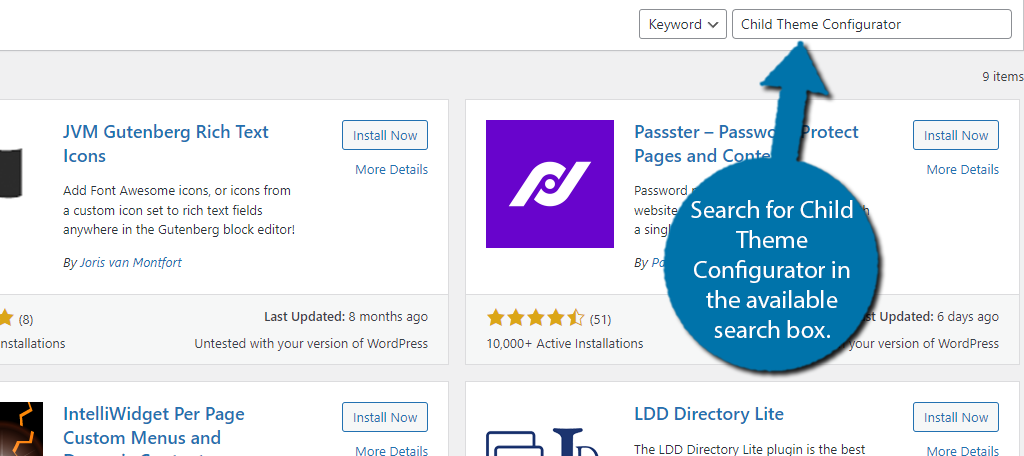This screenshot has height=456, width=1024.
Task: Install the LDD Directory Lite plugin
Action: pos(956,417)
